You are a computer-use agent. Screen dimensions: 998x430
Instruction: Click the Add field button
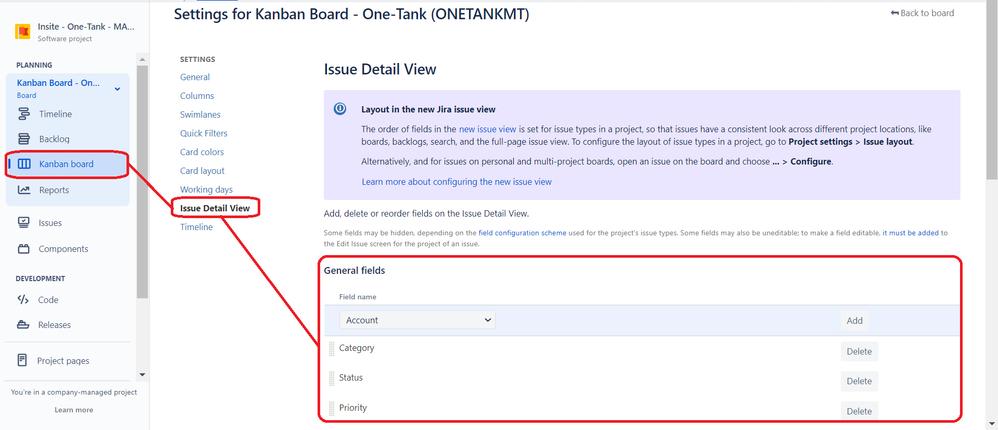pyautogui.click(x=855, y=321)
